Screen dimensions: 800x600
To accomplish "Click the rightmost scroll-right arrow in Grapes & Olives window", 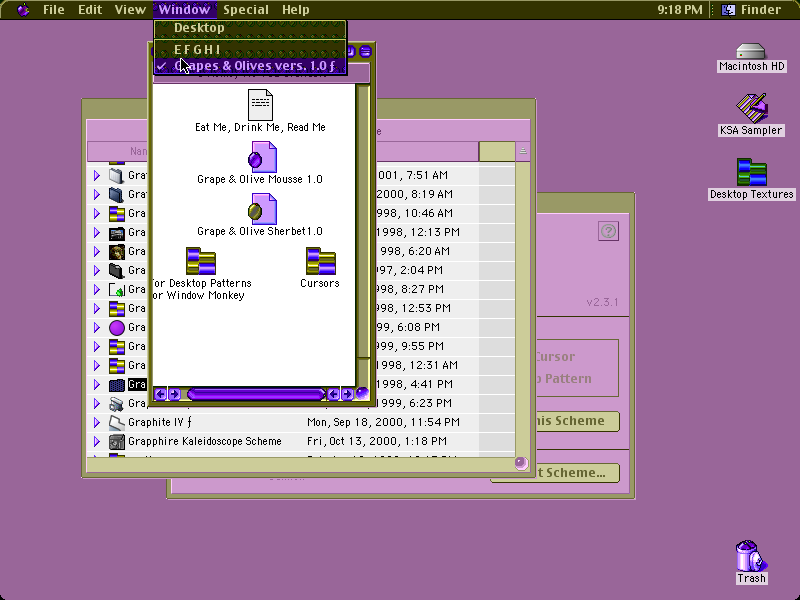I will 347,394.
